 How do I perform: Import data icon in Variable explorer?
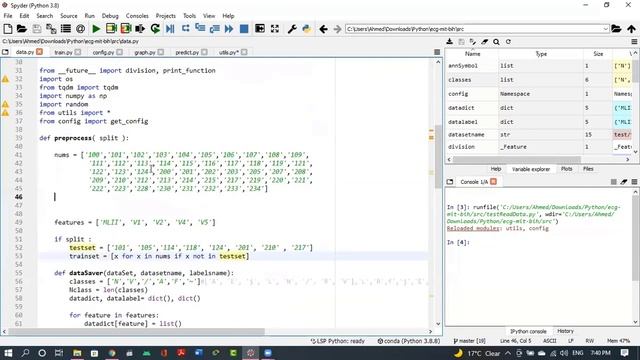pyautogui.click(x=449, y=42)
